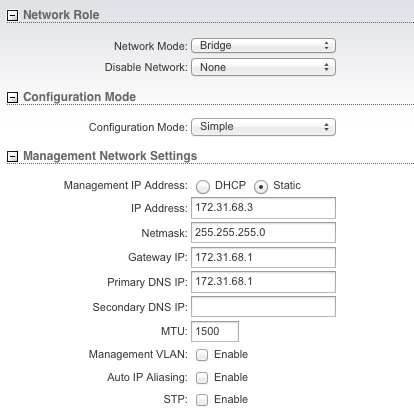Click the Configuration Mode section heading
Image resolution: width=414 pixels, height=415 pixels.
point(79,97)
